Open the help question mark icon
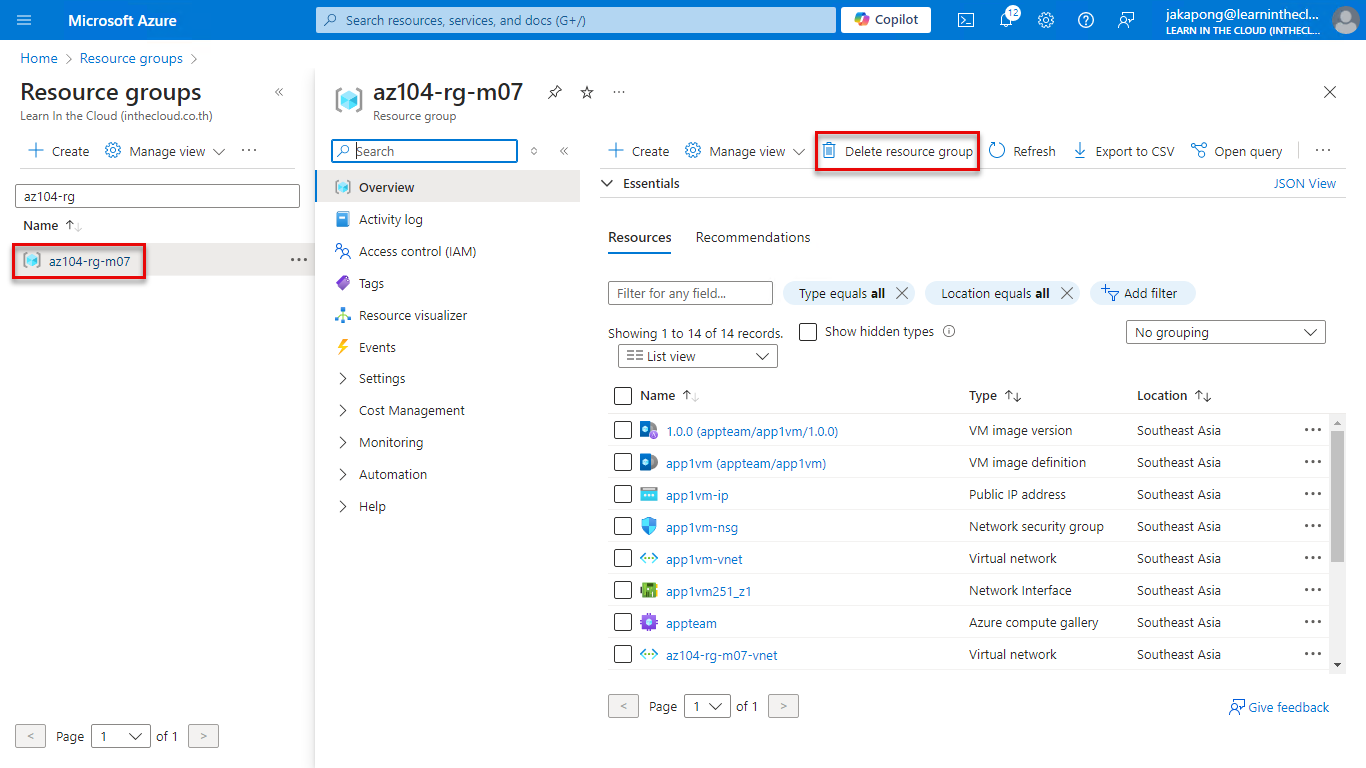 (x=1086, y=20)
